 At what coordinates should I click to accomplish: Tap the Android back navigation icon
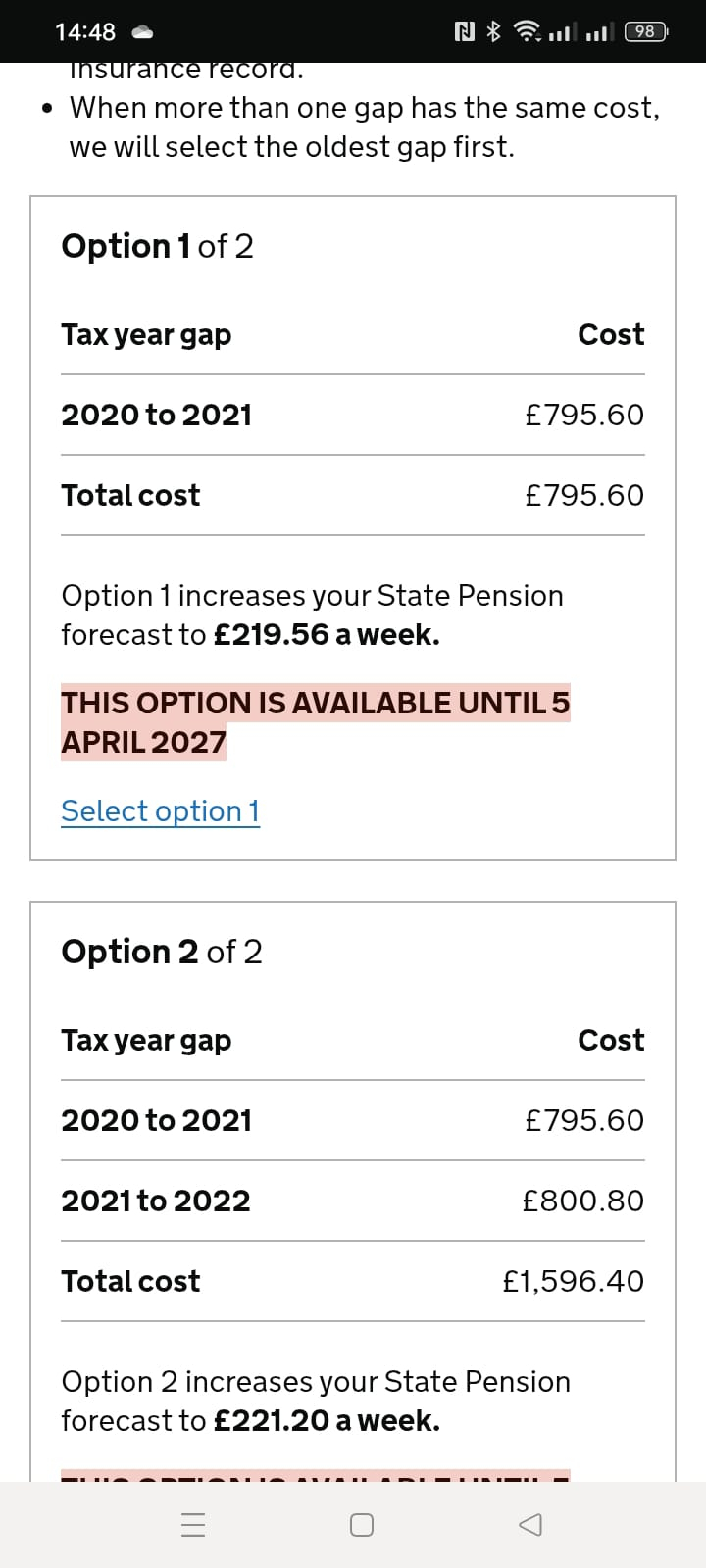(530, 1524)
